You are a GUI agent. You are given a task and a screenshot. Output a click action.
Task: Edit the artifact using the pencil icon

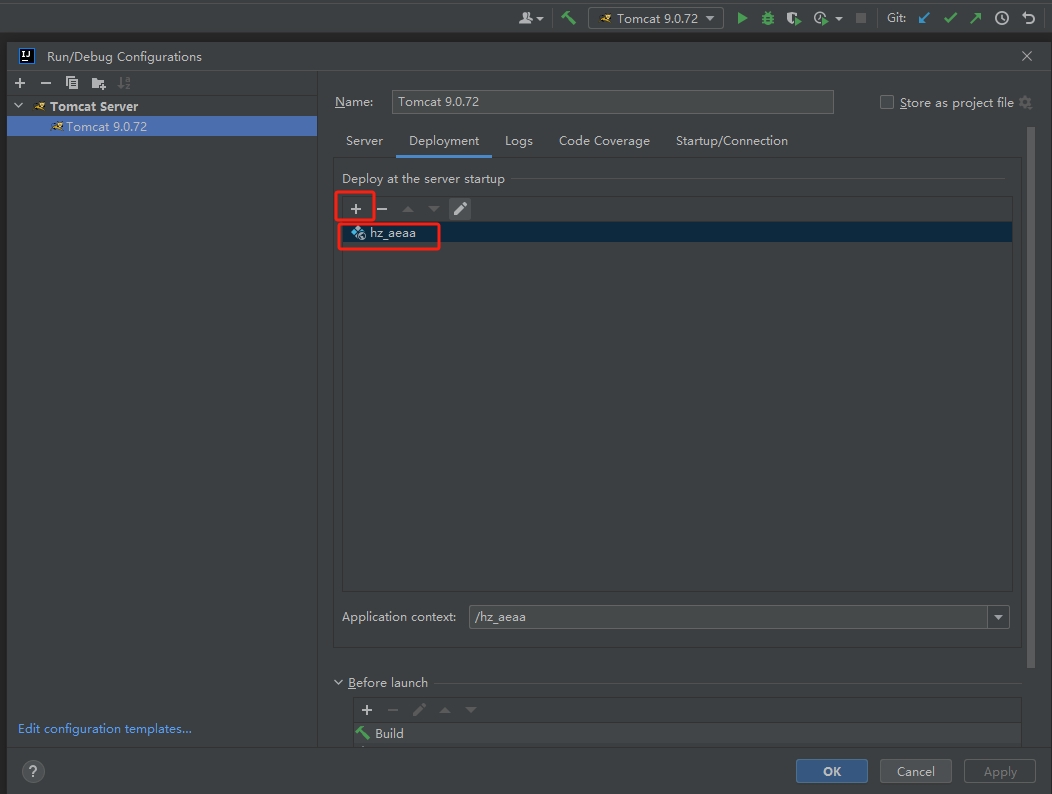click(460, 209)
